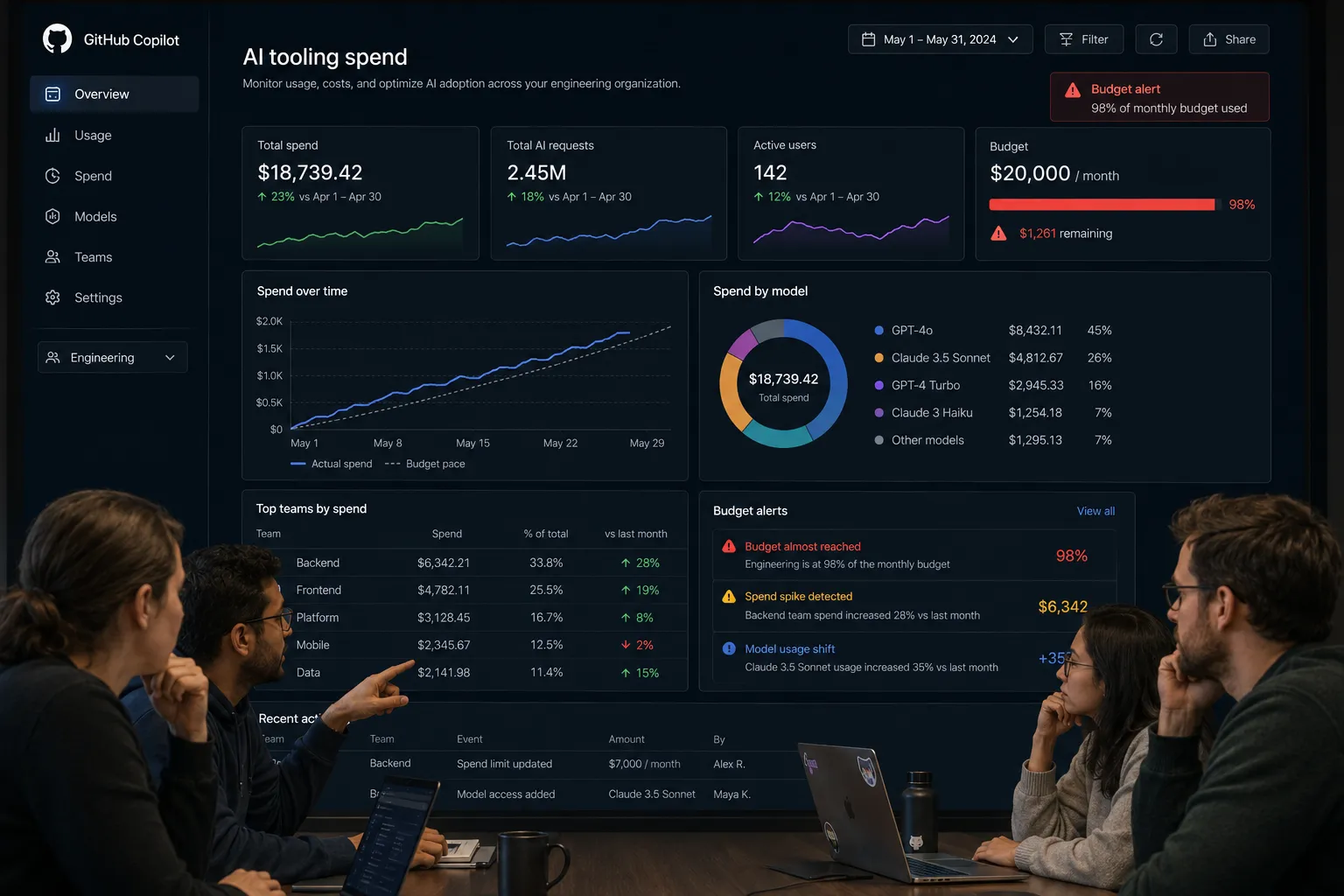This screenshot has height=896, width=1344.
Task: Open the Spend spike detected alert
Action: point(914,605)
